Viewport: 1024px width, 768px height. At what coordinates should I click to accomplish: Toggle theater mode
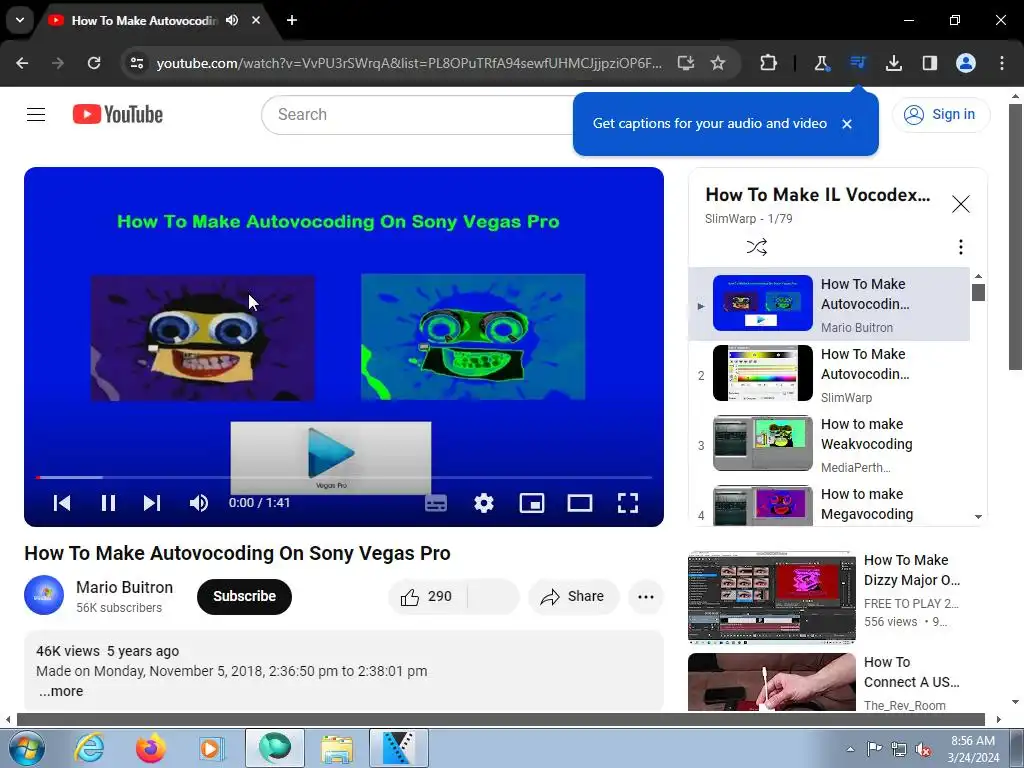(x=580, y=503)
